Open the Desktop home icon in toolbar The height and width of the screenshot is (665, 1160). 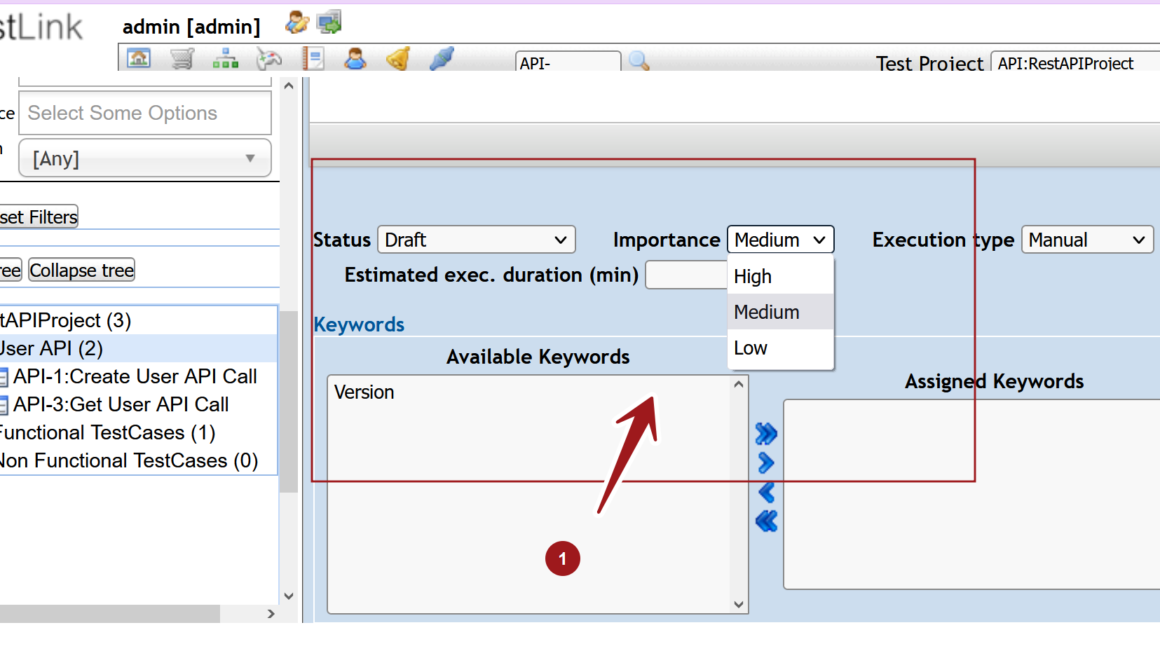coord(139,58)
